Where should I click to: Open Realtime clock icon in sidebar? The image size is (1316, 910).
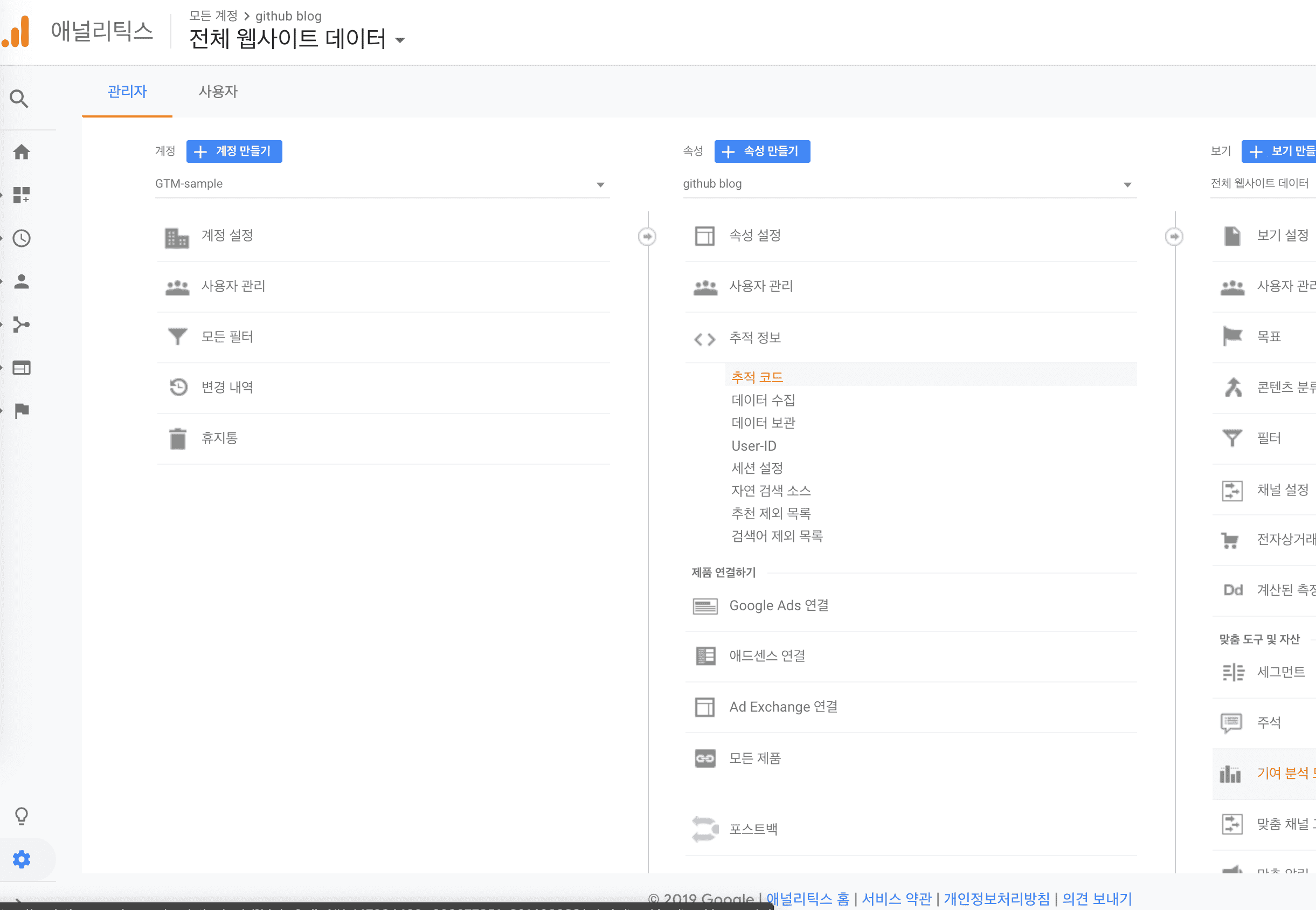(x=22, y=238)
